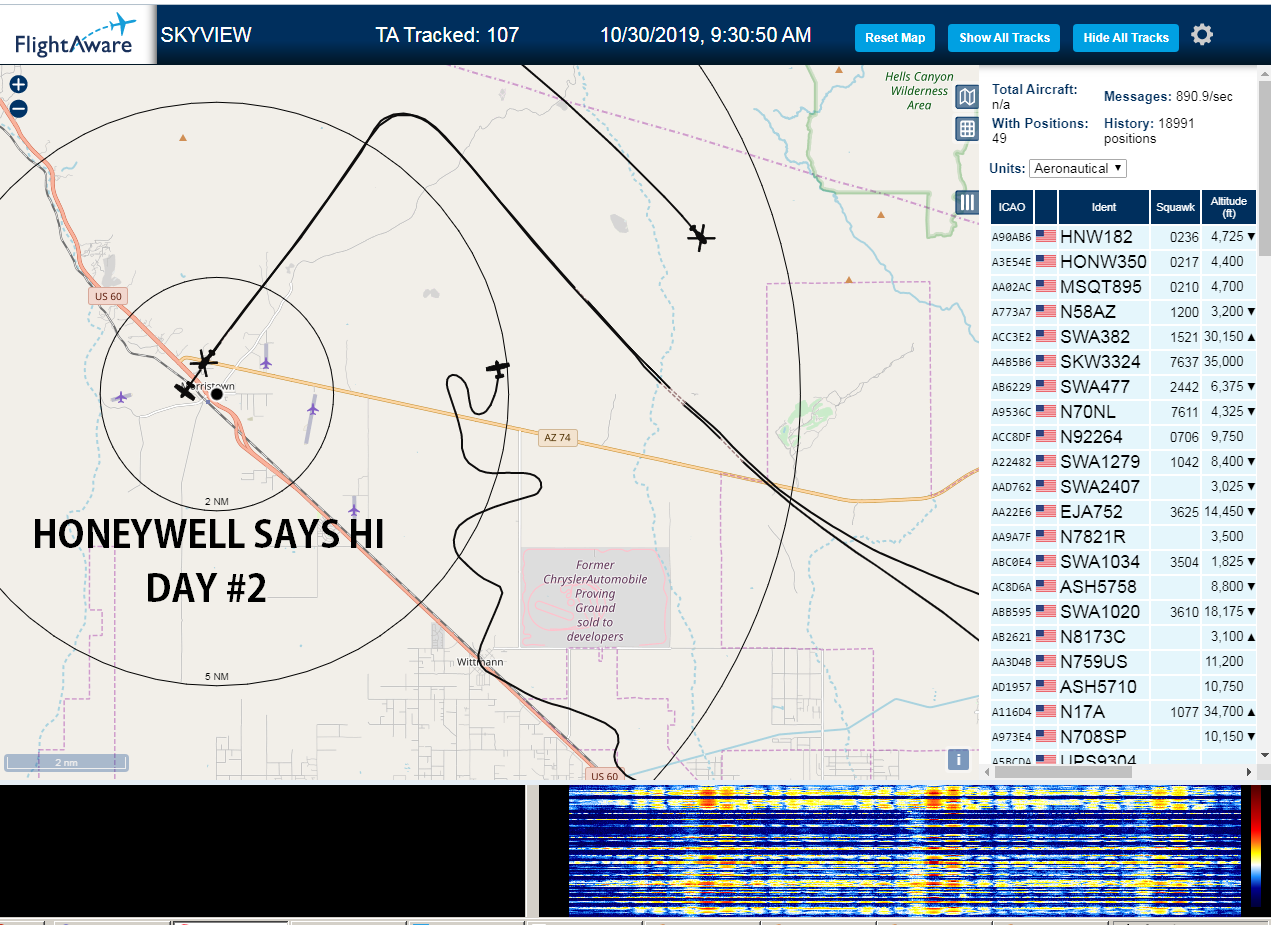1271x925 pixels.
Task: Select the HNW182 aircraft row
Action: click(x=1123, y=237)
